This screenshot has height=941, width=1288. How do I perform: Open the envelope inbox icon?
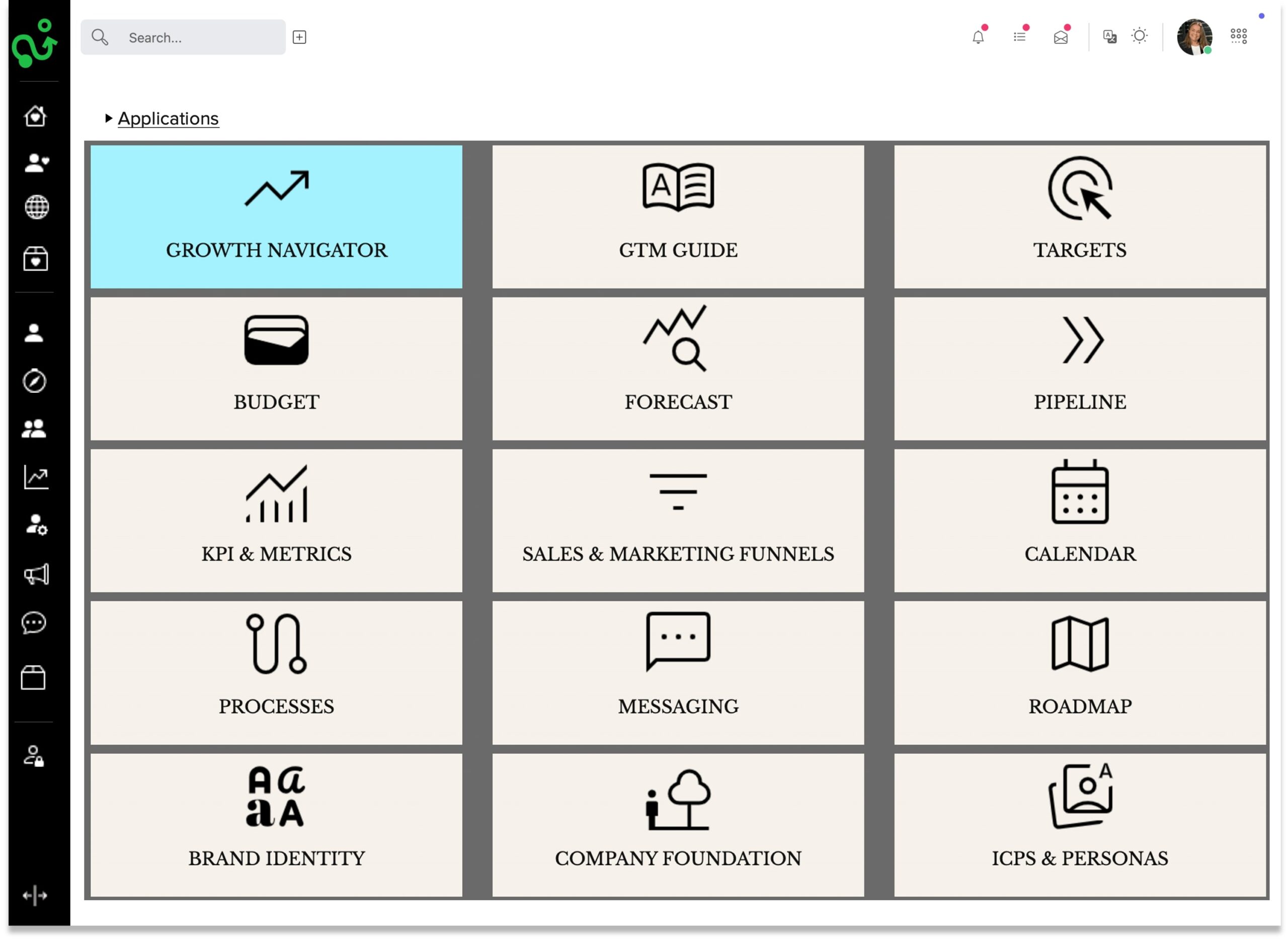1061,37
